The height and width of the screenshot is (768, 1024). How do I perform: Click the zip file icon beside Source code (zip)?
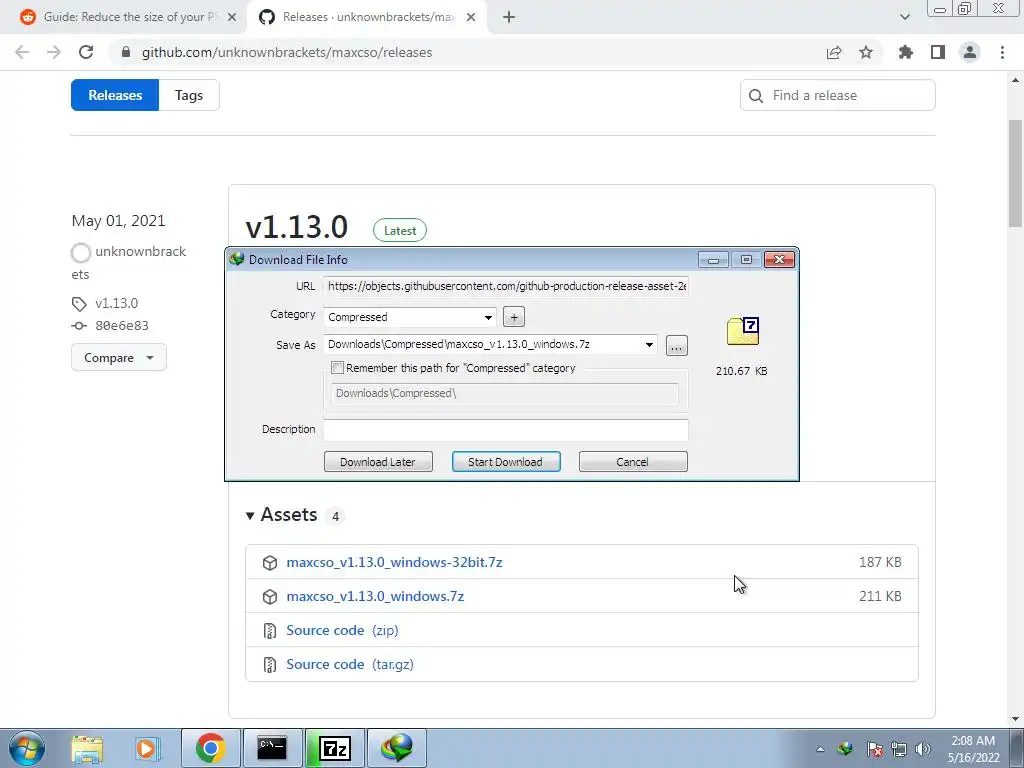point(270,631)
